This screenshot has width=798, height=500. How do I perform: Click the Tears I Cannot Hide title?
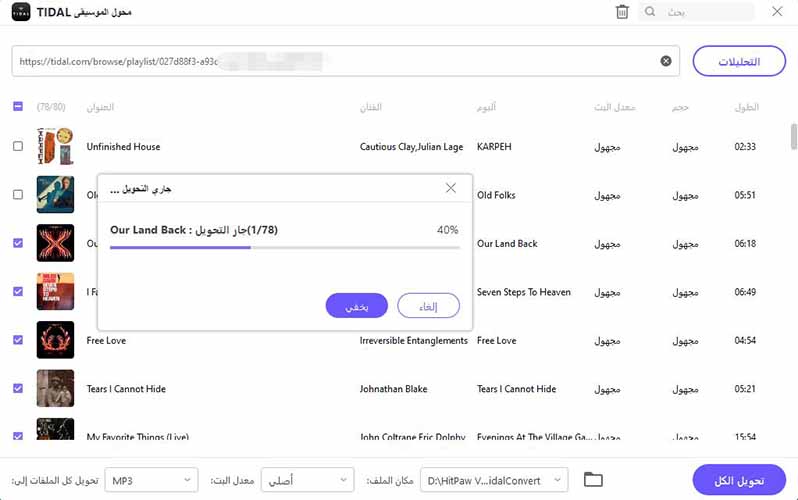pos(126,388)
